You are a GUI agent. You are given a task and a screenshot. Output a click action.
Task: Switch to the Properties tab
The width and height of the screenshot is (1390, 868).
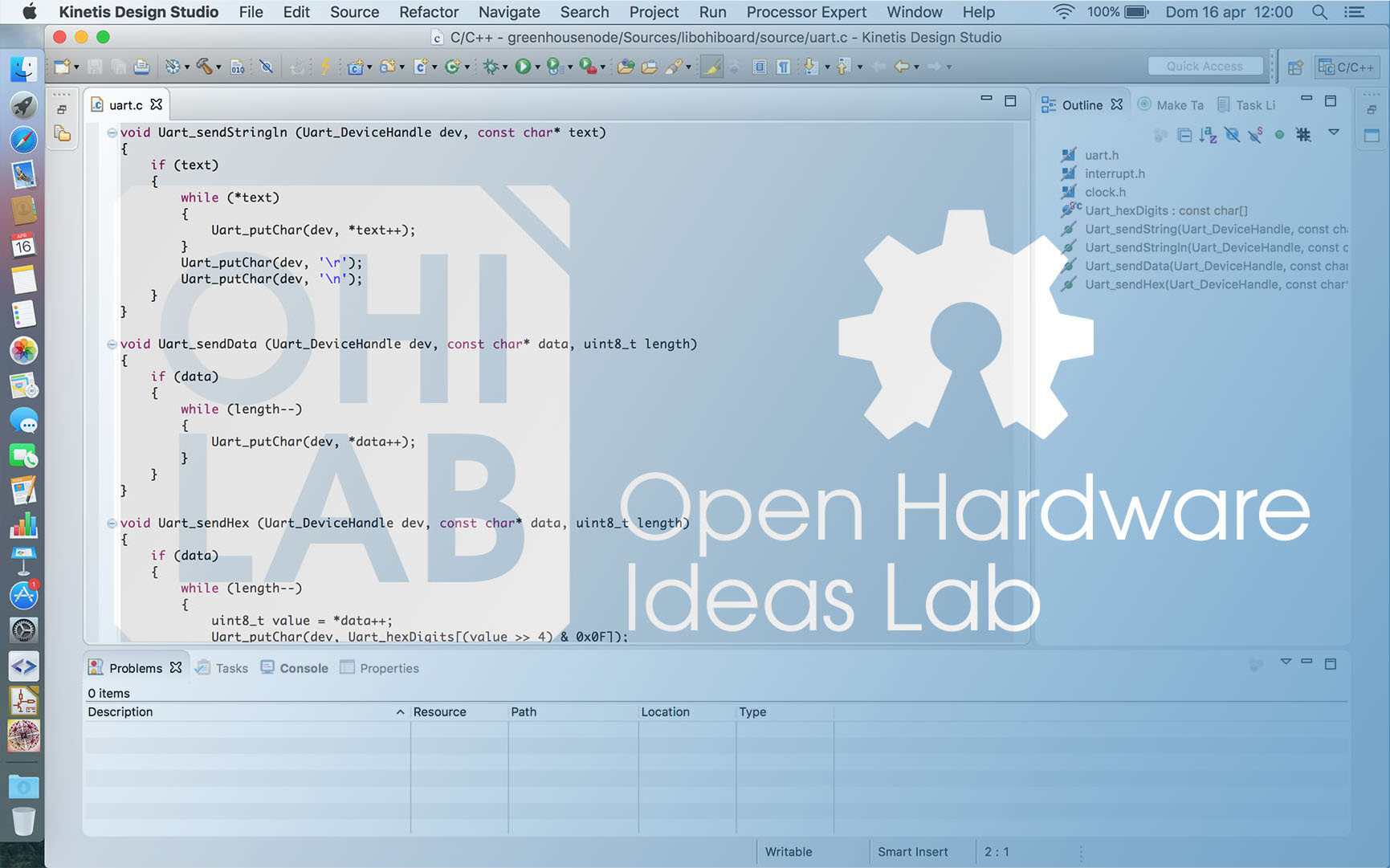pos(379,668)
